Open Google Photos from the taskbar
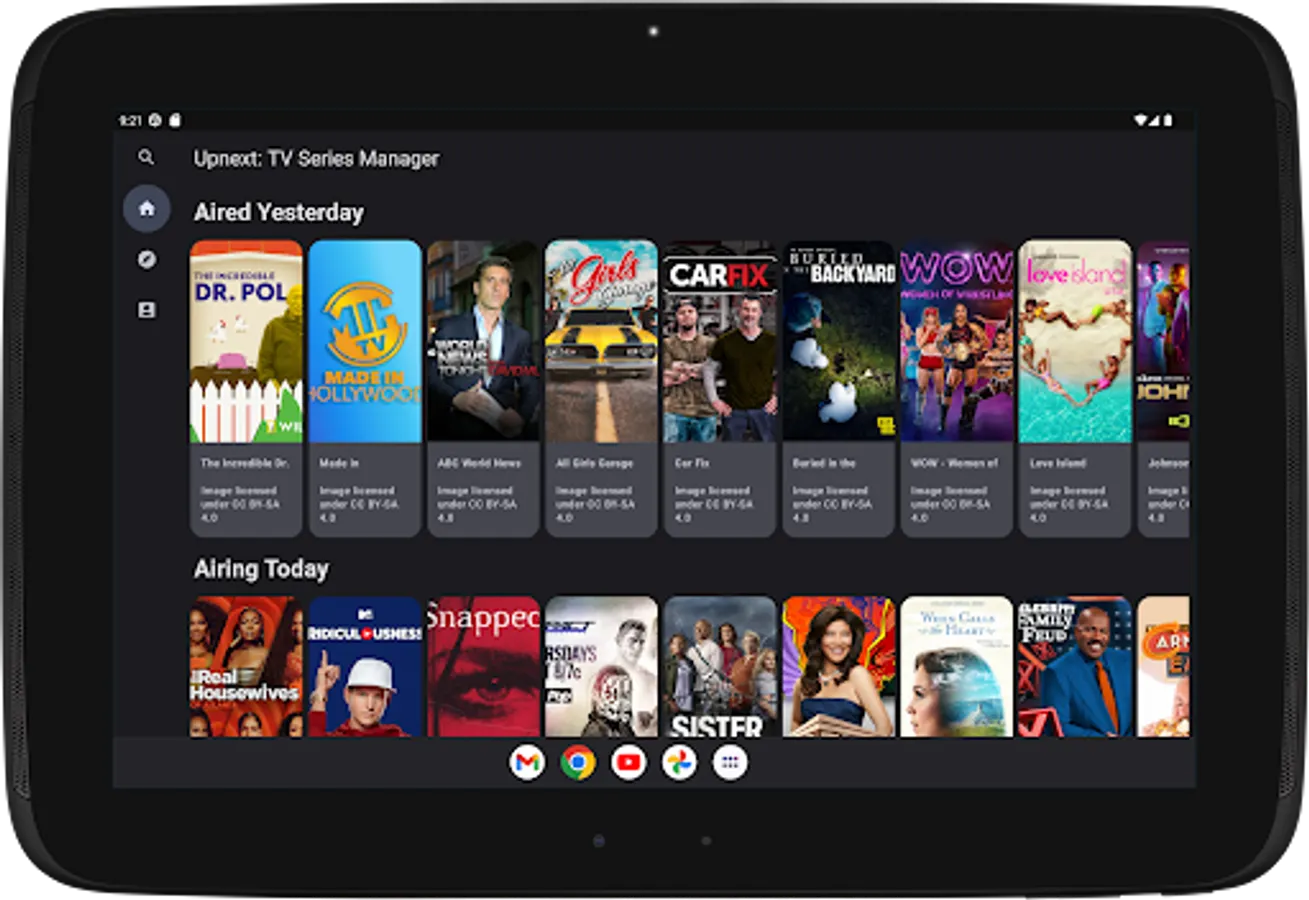1309x900 pixels. (680, 763)
